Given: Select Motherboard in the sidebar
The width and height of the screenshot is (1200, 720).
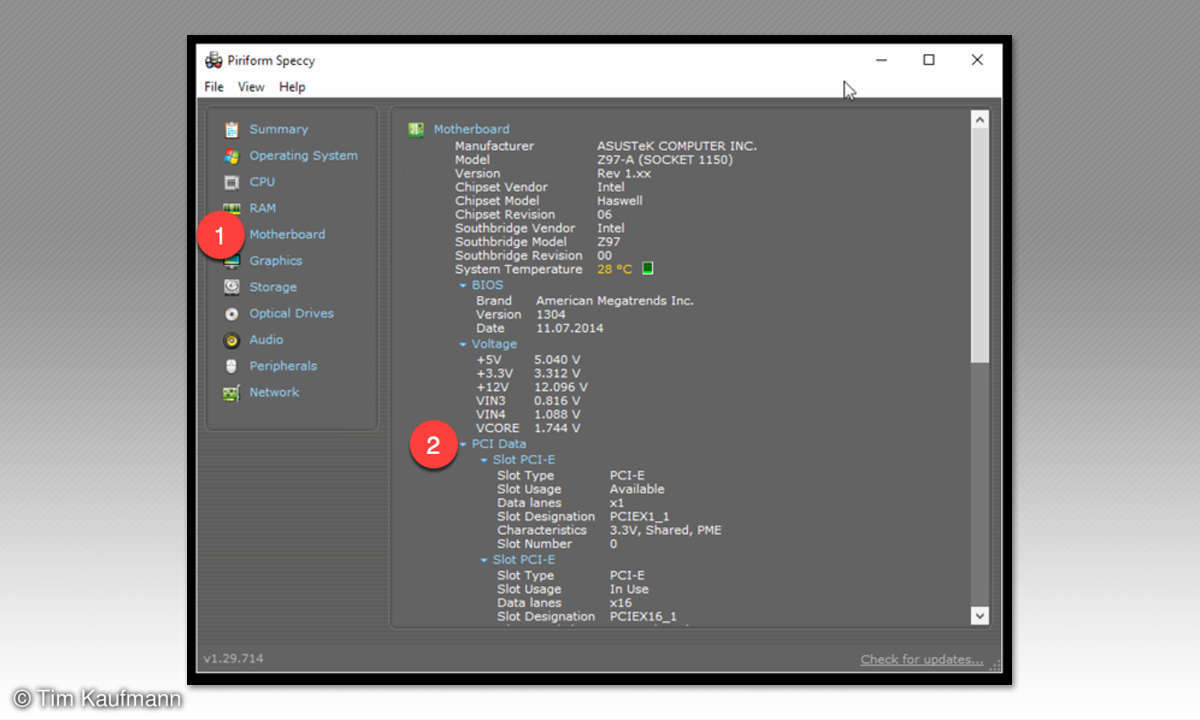Looking at the screenshot, I should click(287, 234).
